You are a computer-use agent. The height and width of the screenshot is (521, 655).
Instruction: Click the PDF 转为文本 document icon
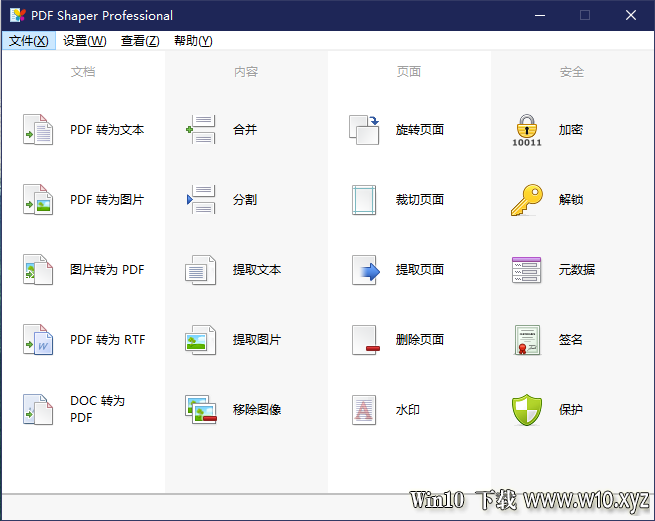[x=38, y=130]
